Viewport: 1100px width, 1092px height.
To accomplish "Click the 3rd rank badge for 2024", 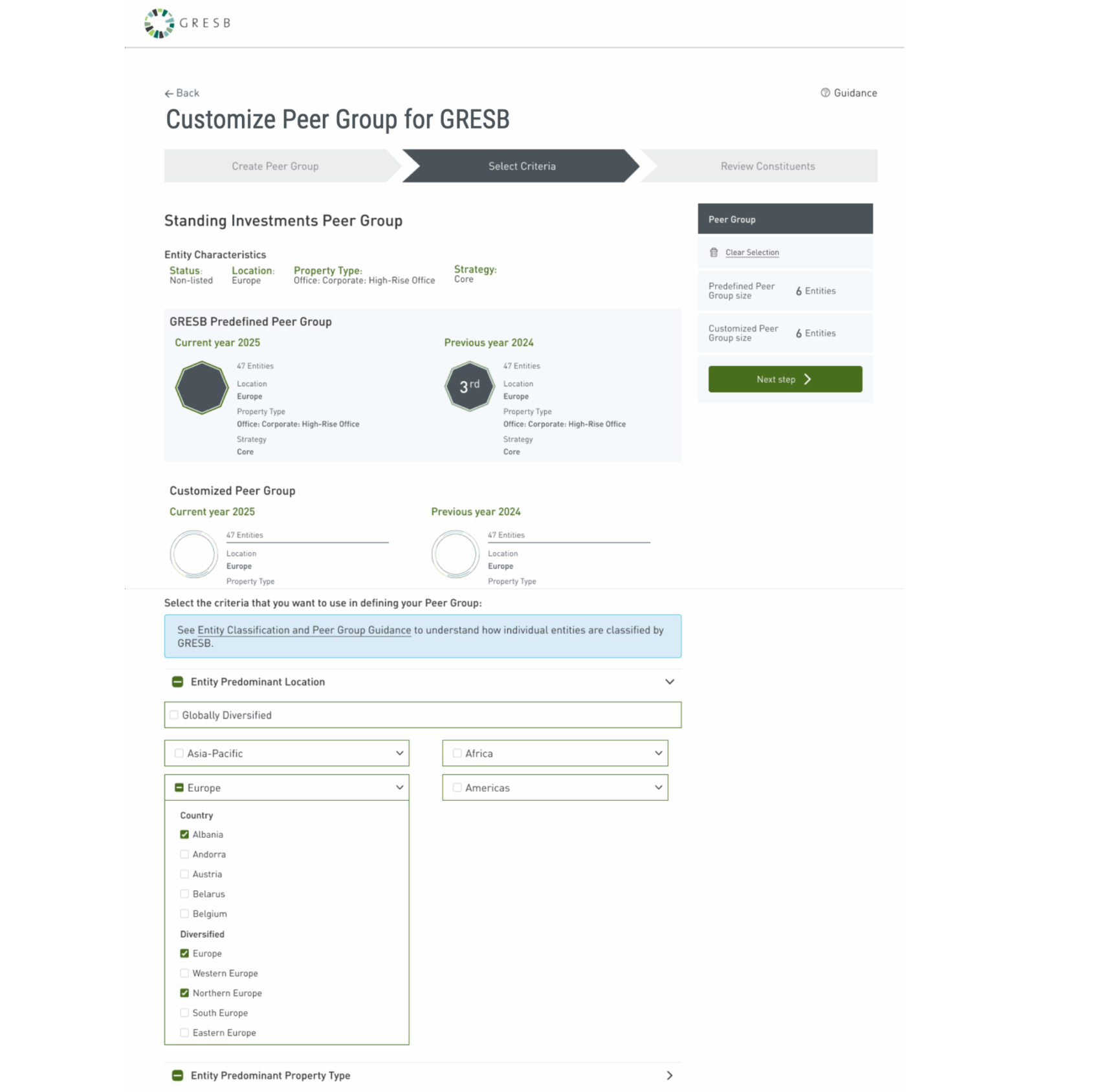I will [470, 386].
